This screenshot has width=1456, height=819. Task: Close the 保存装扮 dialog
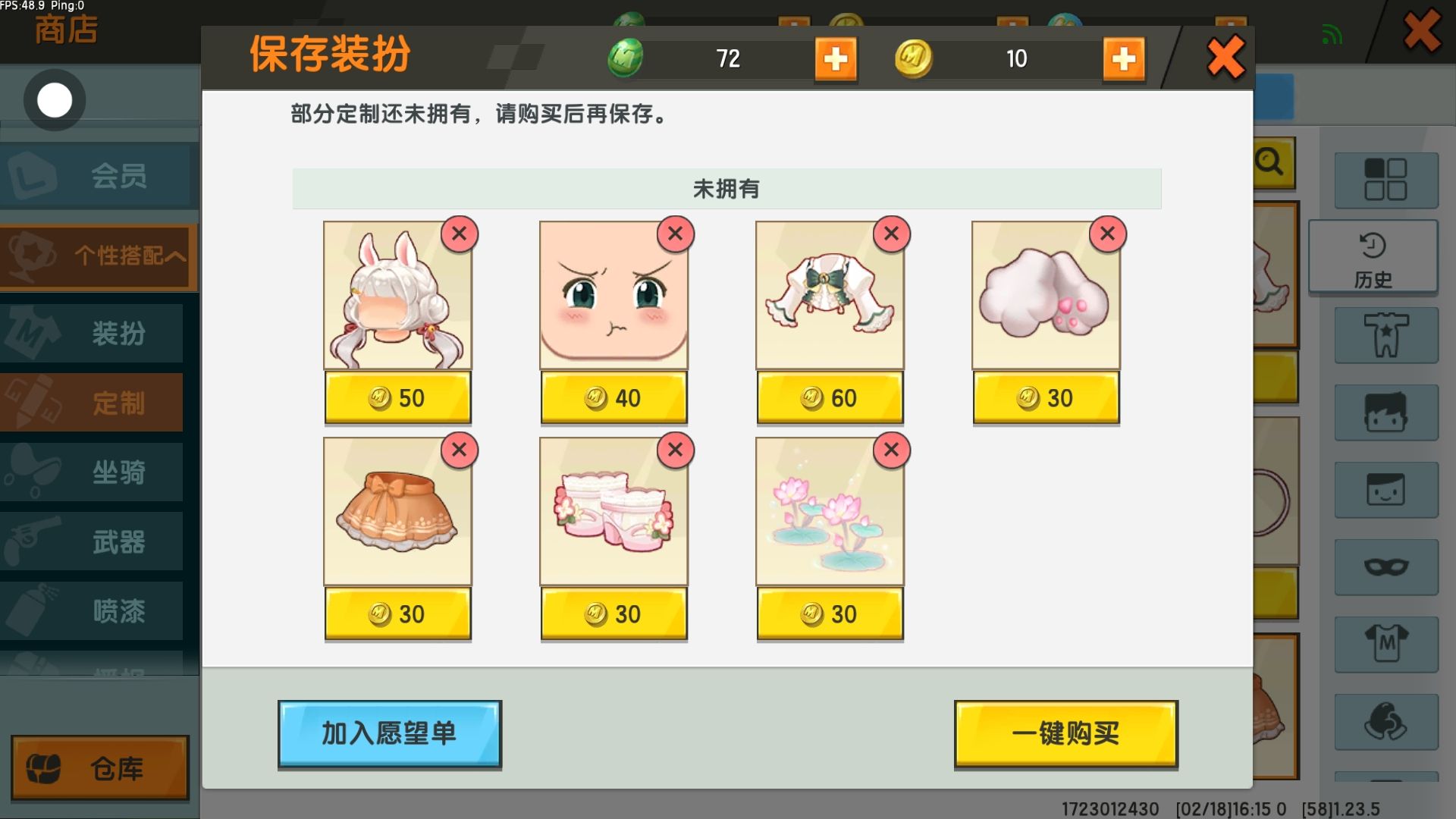click(x=1225, y=57)
